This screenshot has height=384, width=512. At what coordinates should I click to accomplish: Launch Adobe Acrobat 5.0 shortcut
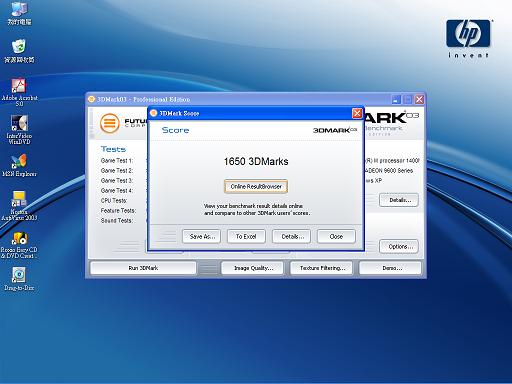click(19, 92)
